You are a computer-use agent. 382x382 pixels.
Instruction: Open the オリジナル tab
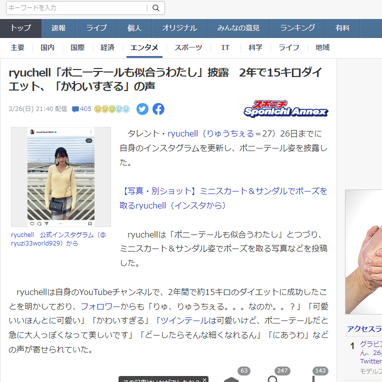click(x=179, y=28)
